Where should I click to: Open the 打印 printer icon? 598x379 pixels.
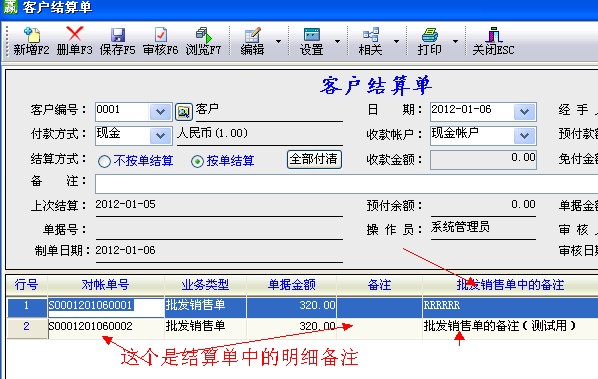429,35
